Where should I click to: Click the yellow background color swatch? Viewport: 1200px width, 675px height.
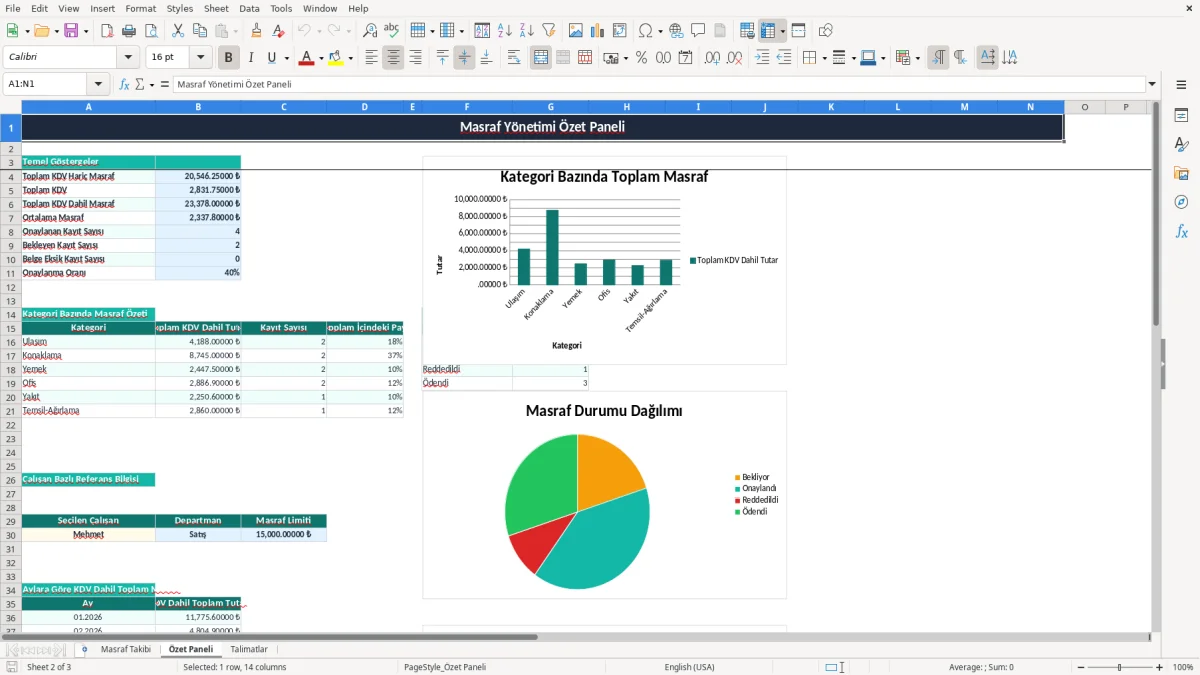tap(336, 58)
